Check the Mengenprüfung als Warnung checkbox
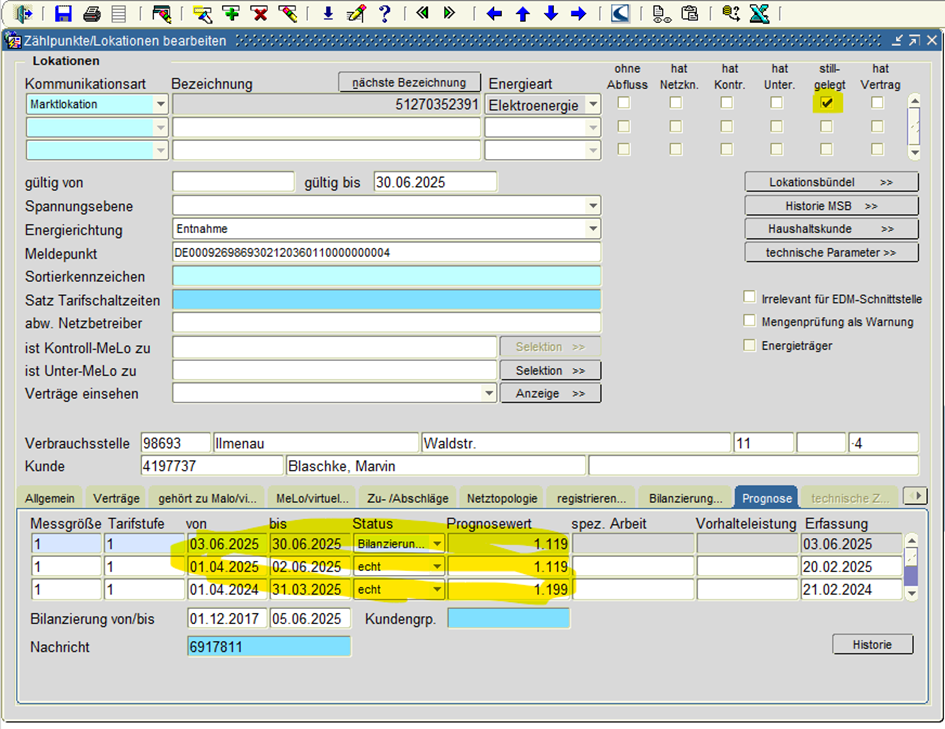The width and height of the screenshot is (945, 729). pos(750,321)
